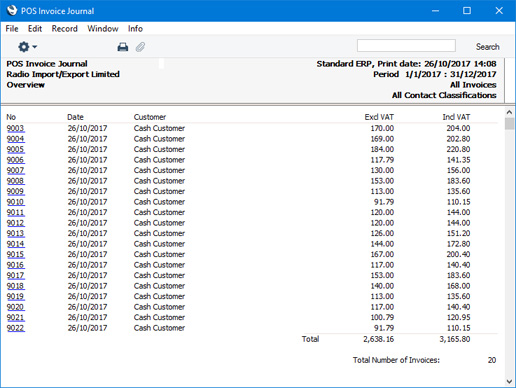Open invoice number 9012
The width and height of the screenshot is (516, 388).
click(x=16, y=223)
